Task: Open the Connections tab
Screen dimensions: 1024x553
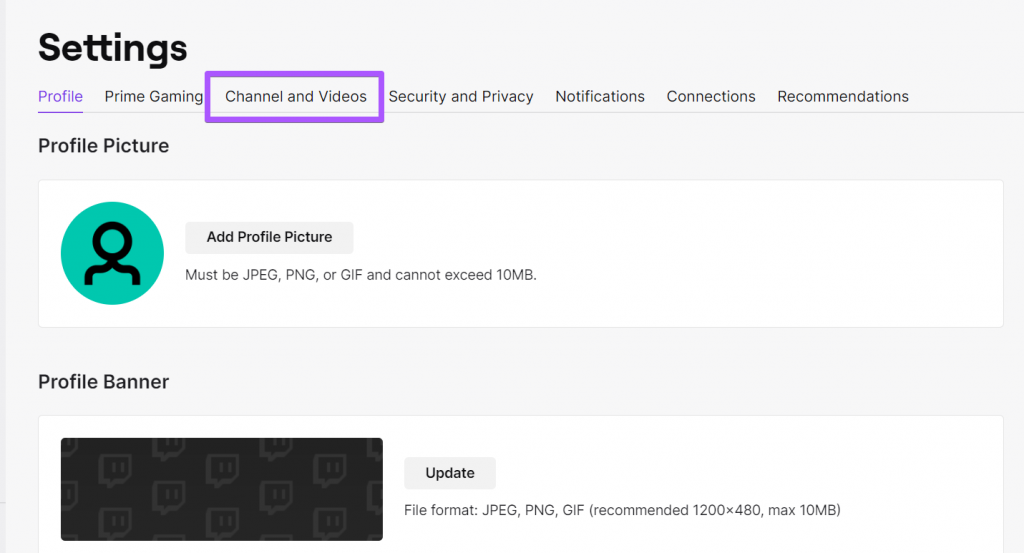Action: pos(711,97)
